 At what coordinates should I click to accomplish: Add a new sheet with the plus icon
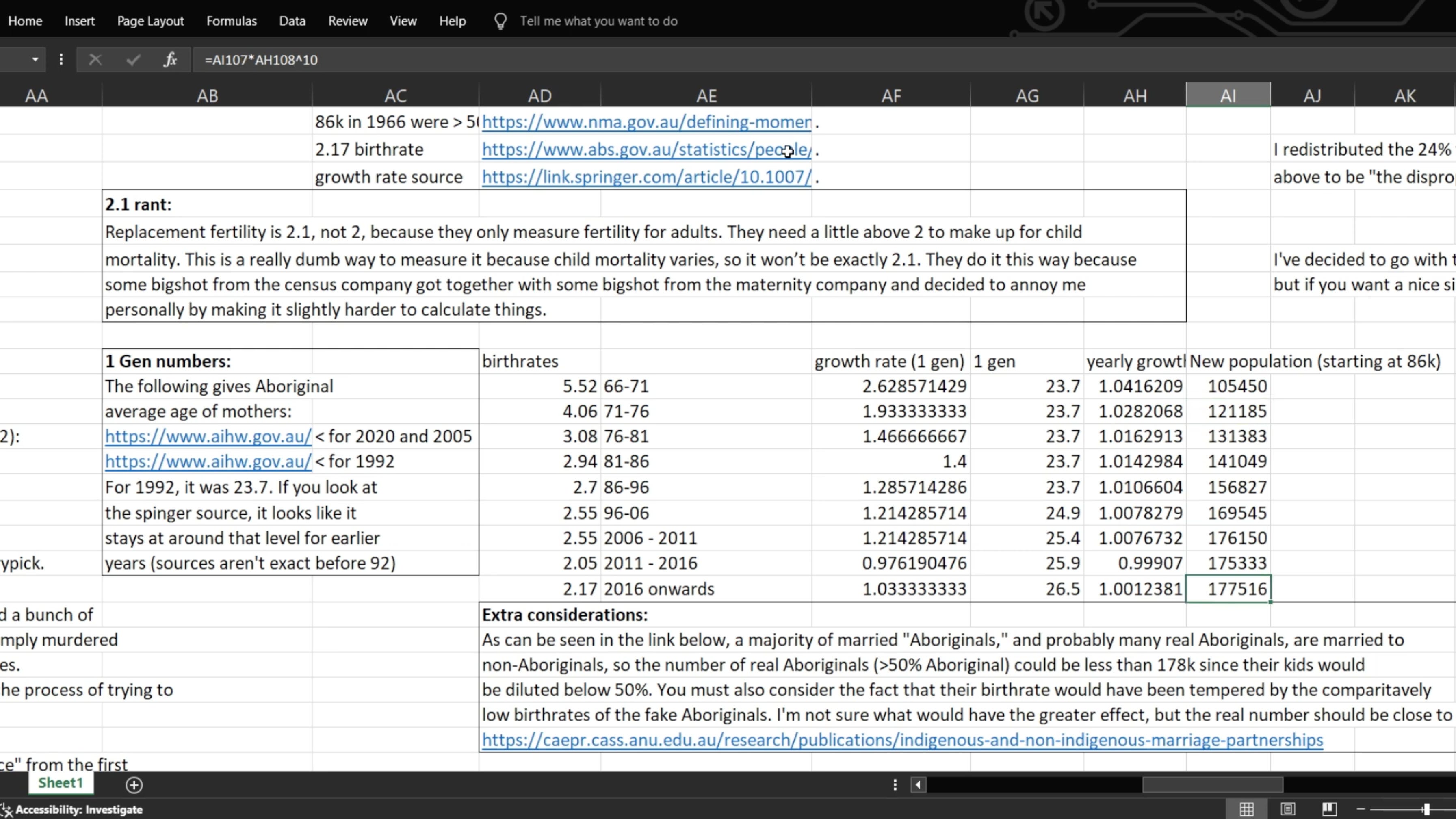pyautogui.click(x=134, y=784)
